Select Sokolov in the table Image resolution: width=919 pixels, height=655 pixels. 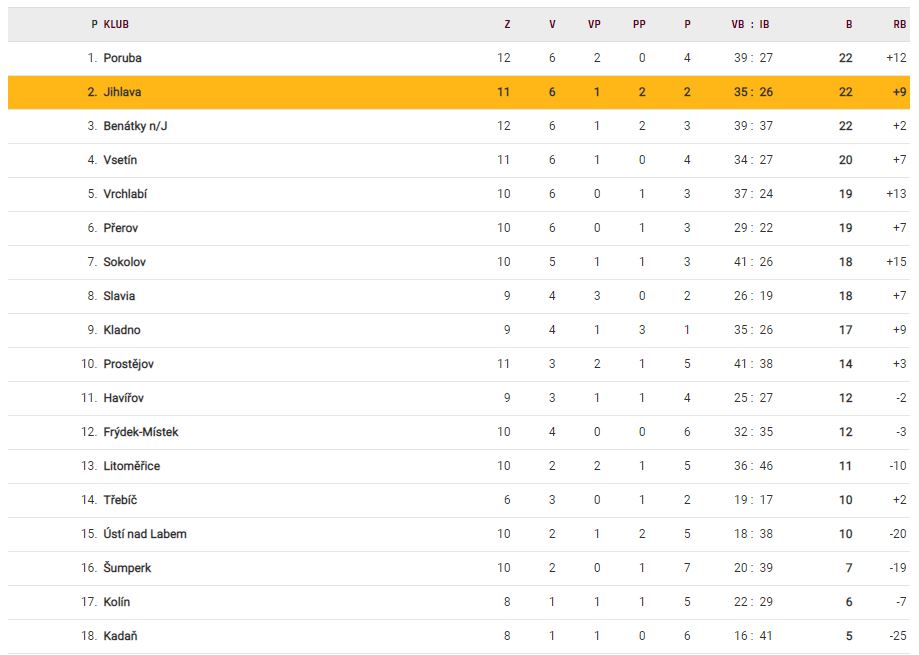125,262
